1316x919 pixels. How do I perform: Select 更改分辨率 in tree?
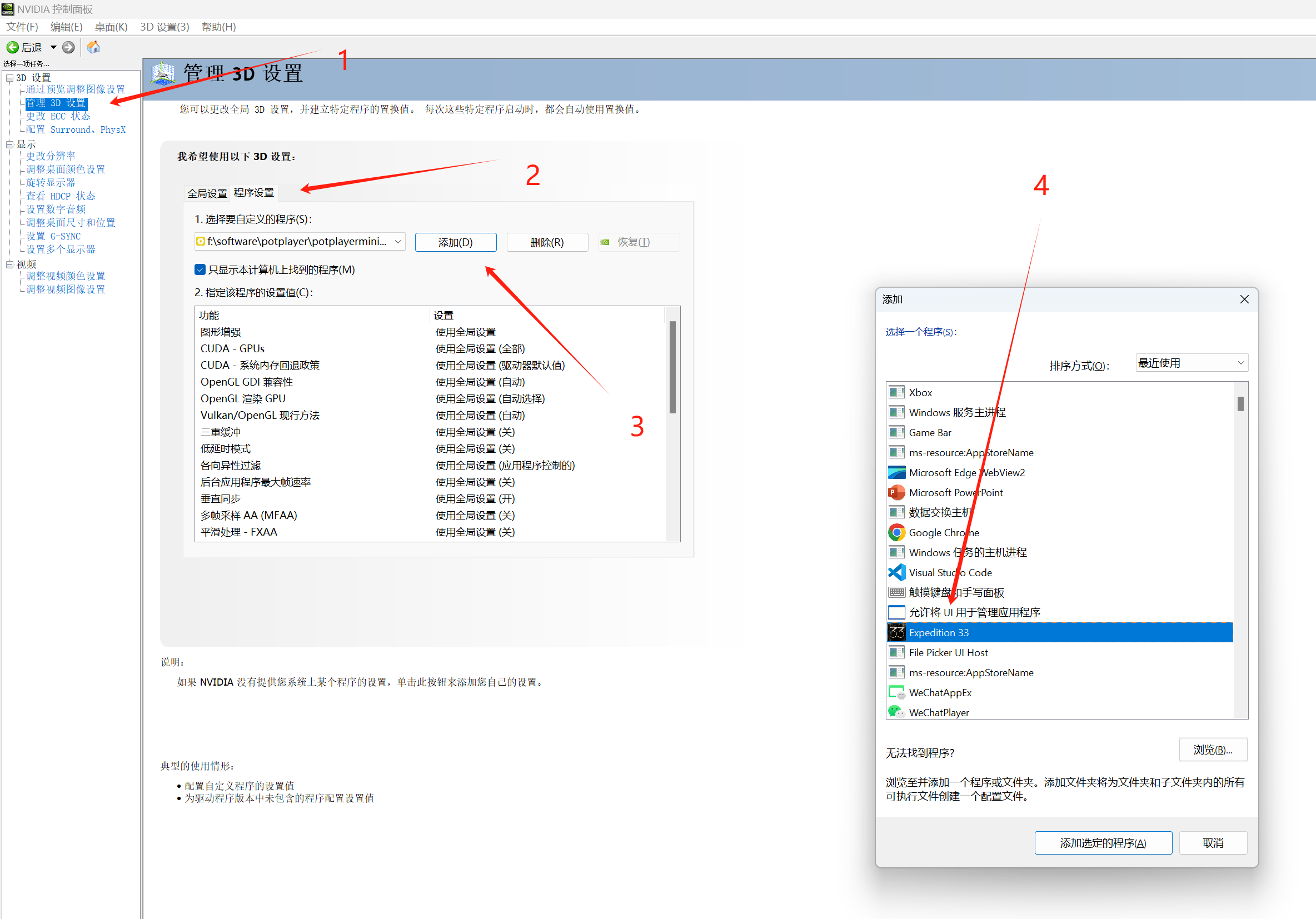[x=51, y=156]
